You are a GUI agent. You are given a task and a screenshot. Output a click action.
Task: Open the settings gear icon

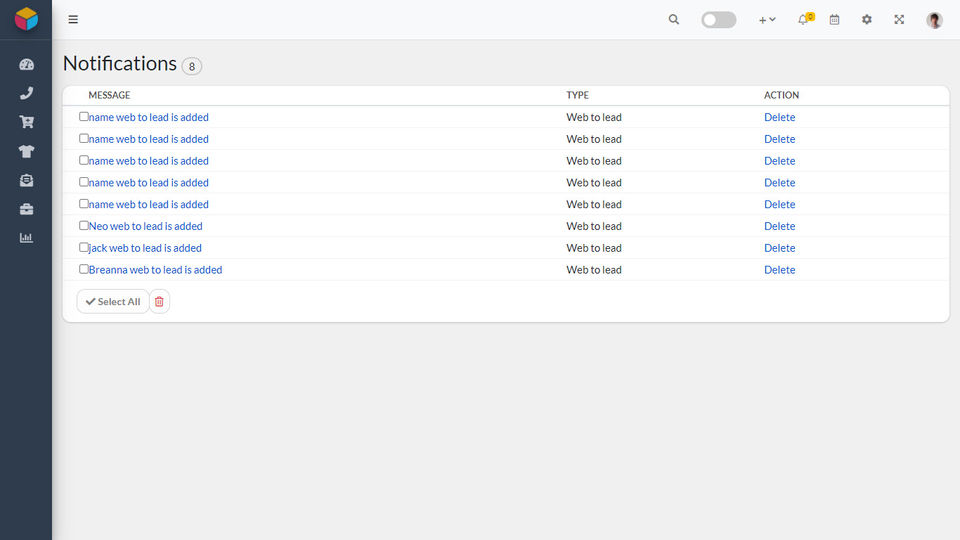point(866,20)
